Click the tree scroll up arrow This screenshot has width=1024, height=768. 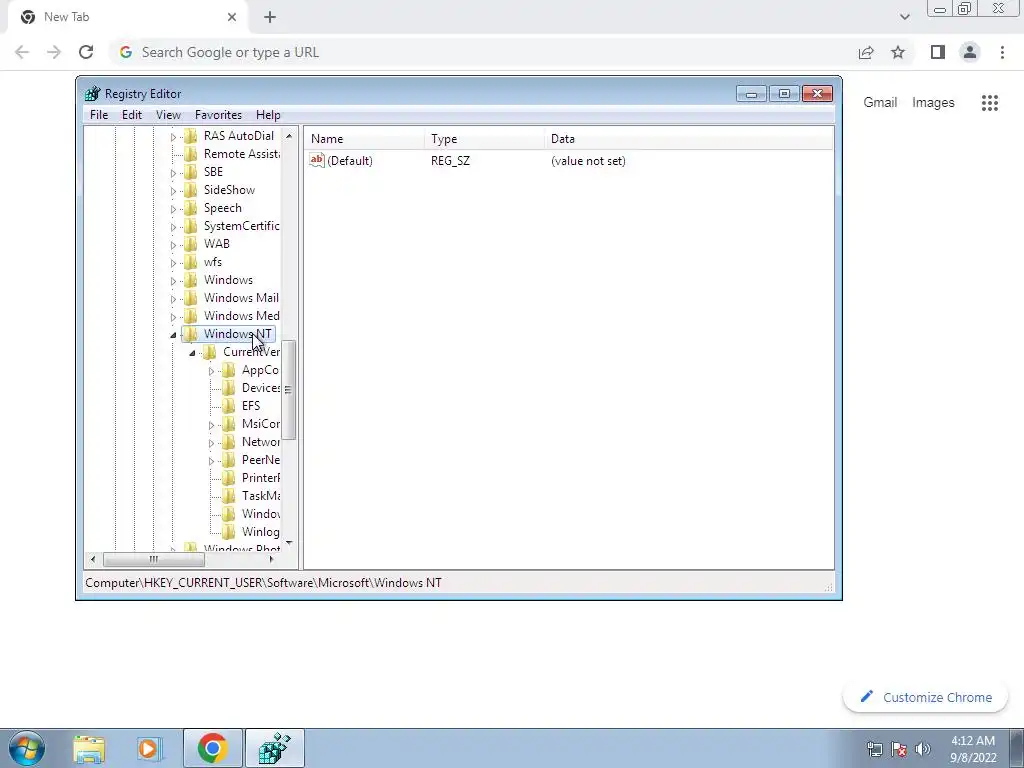289,136
